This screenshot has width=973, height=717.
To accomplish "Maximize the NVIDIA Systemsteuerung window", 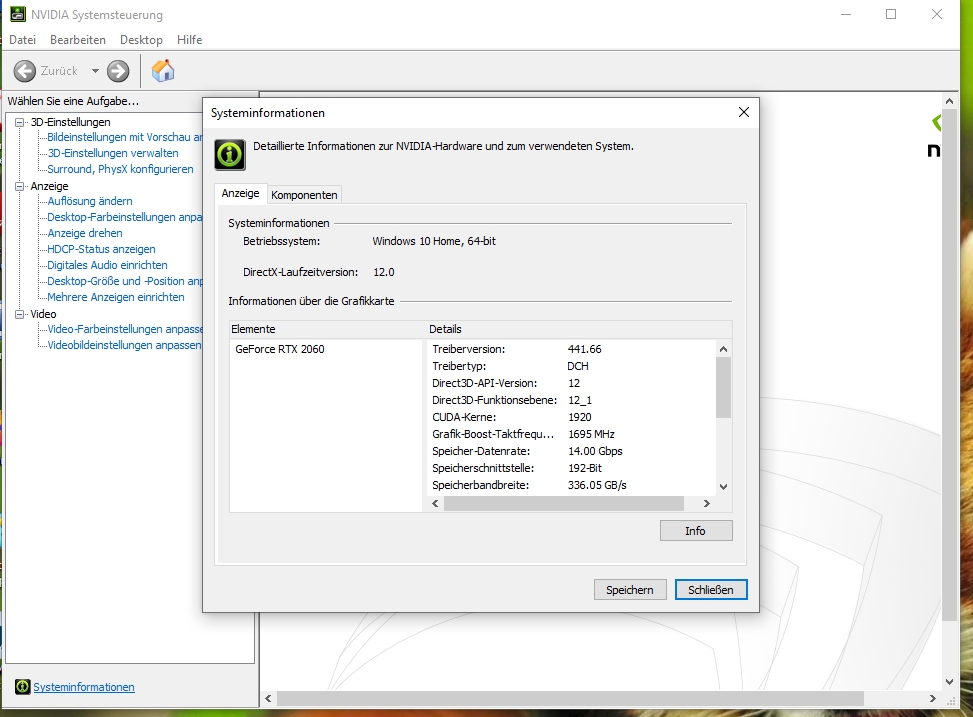I will click(891, 14).
